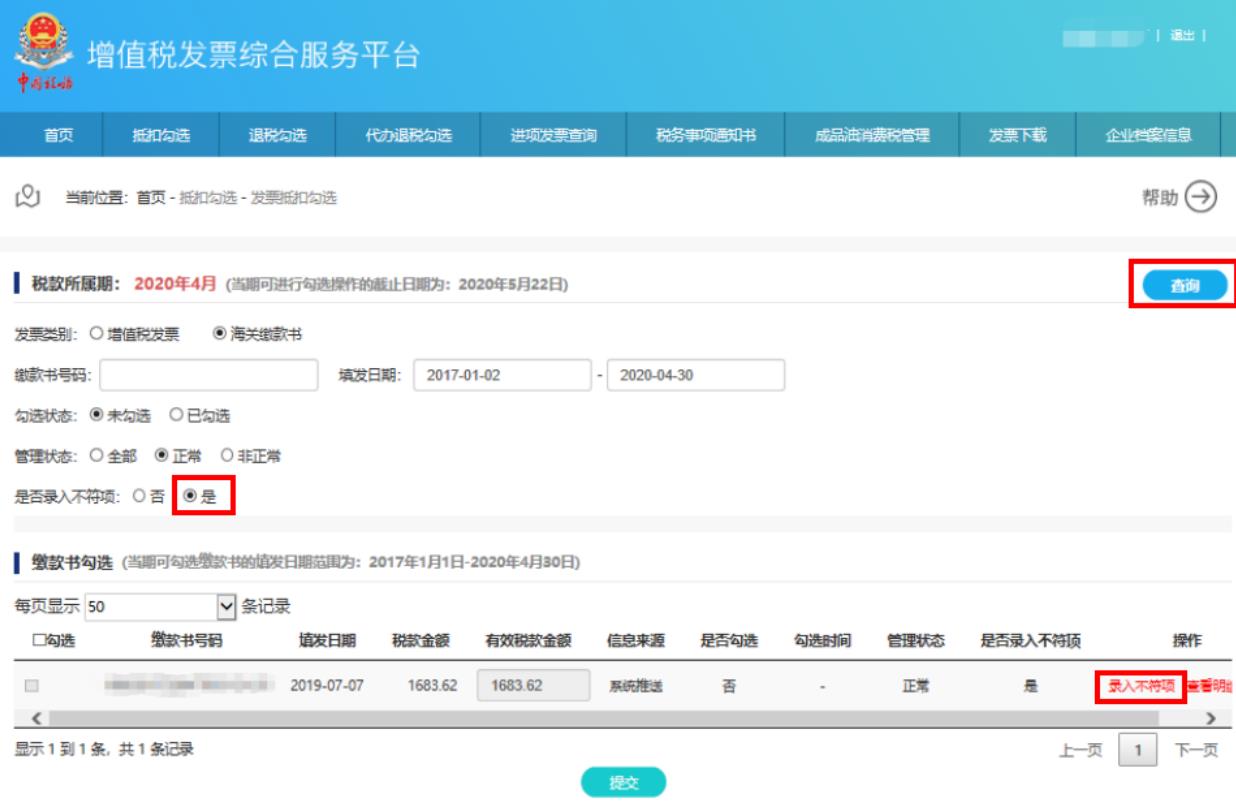
Task: Open the start date 2017-01-02 picker
Action: coord(500,376)
